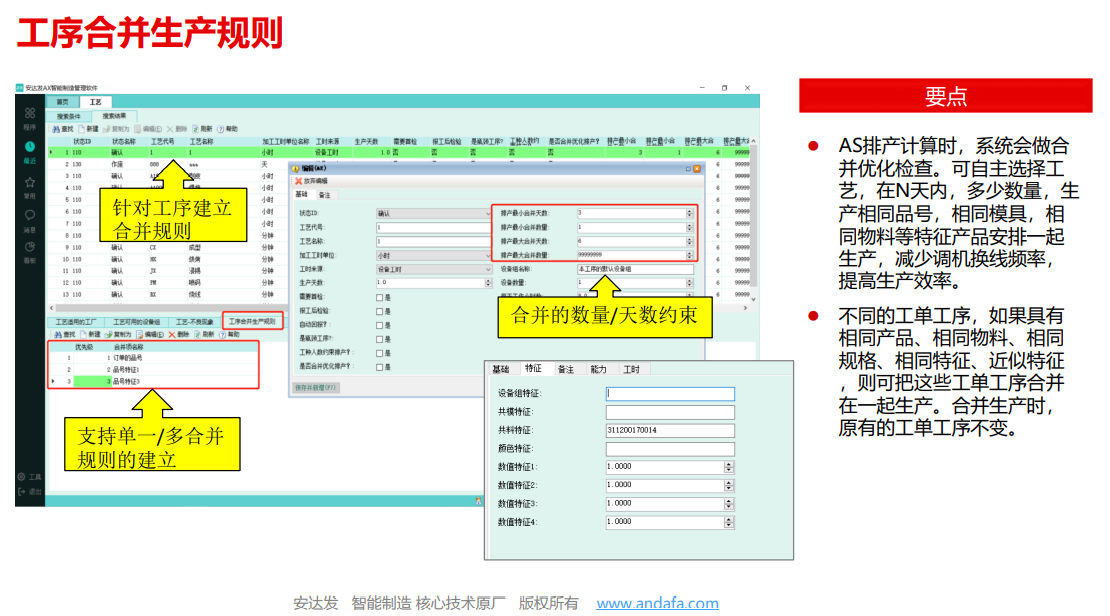Click the 设备组特征 input field
This screenshot has height=616, width=1110.
pos(670,394)
